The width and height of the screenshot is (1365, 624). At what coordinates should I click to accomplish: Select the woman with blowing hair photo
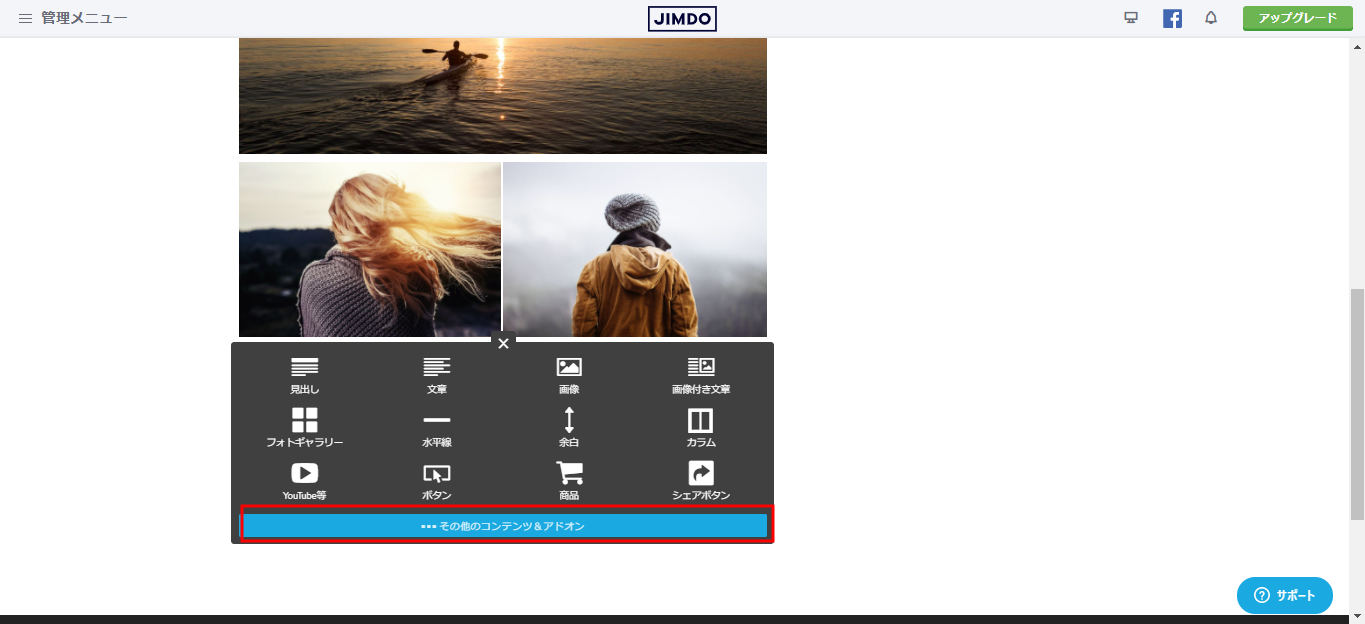[370, 249]
